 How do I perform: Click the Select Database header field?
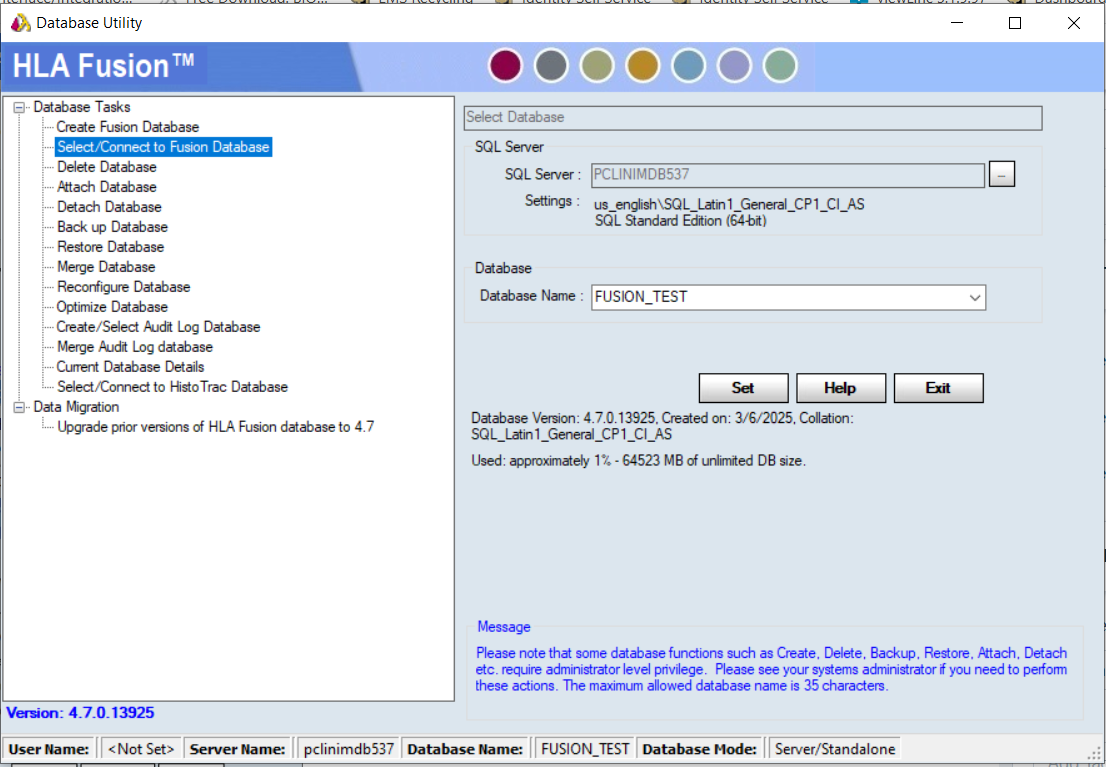click(x=753, y=118)
